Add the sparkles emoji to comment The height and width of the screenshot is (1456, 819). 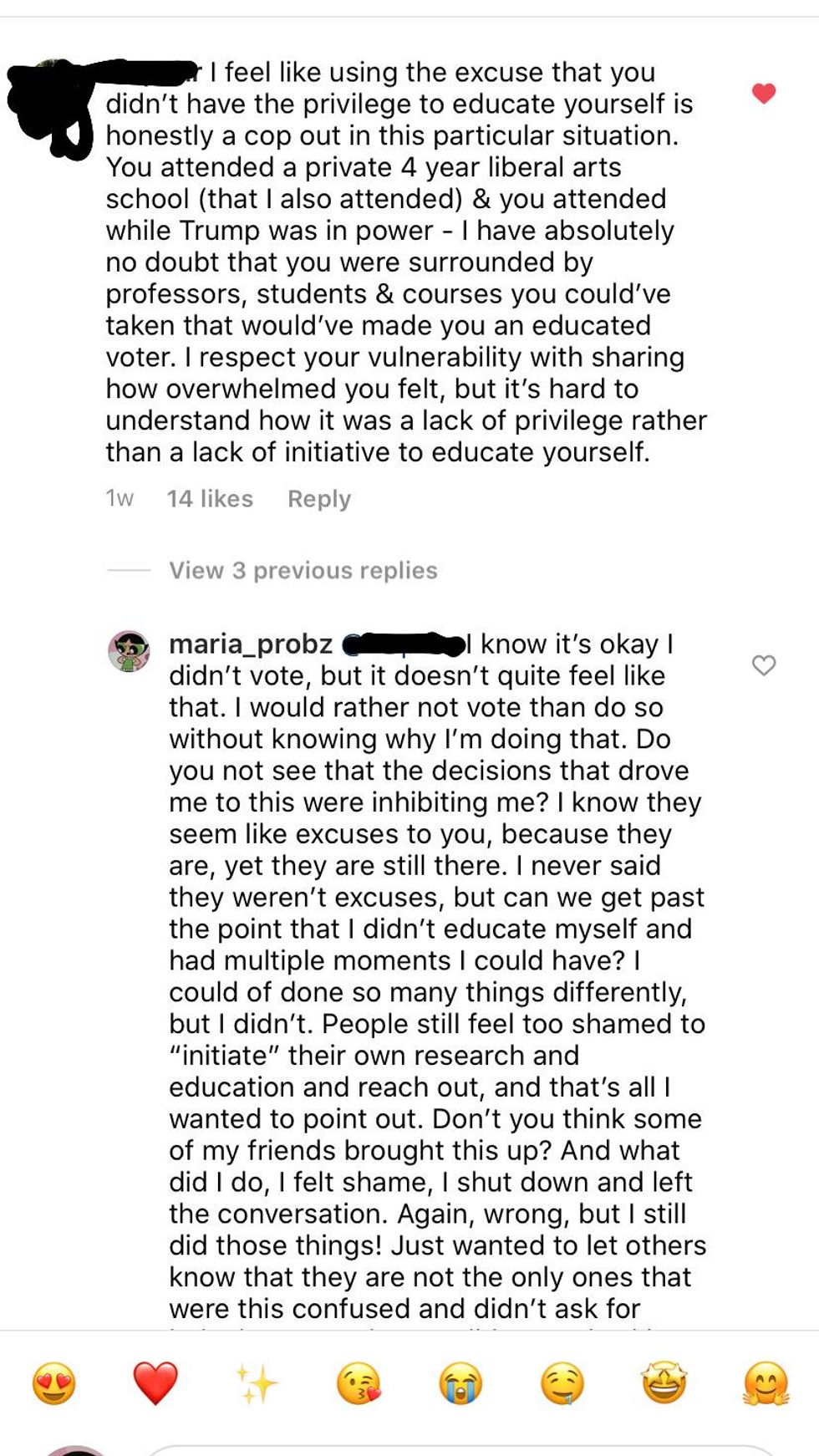(x=257, y=1383)
